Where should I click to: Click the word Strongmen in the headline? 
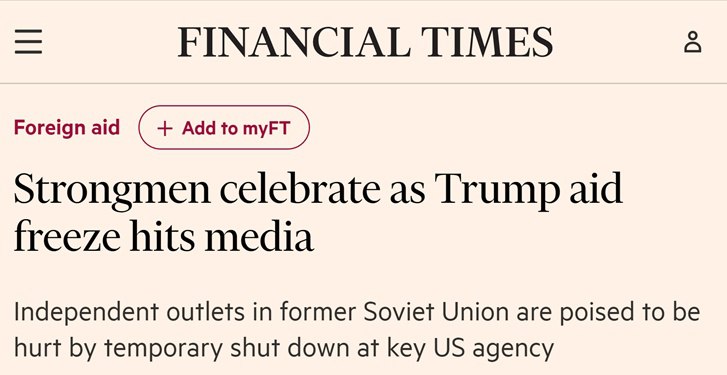112,191
